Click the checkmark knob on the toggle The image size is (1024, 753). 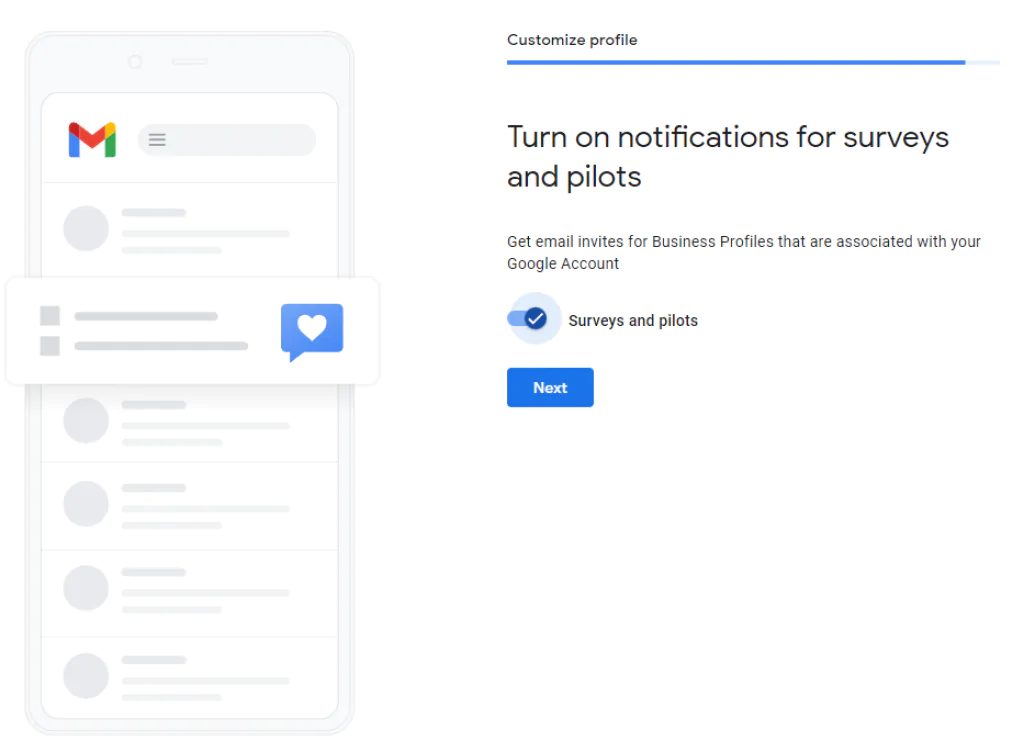(x=536, y=319)
